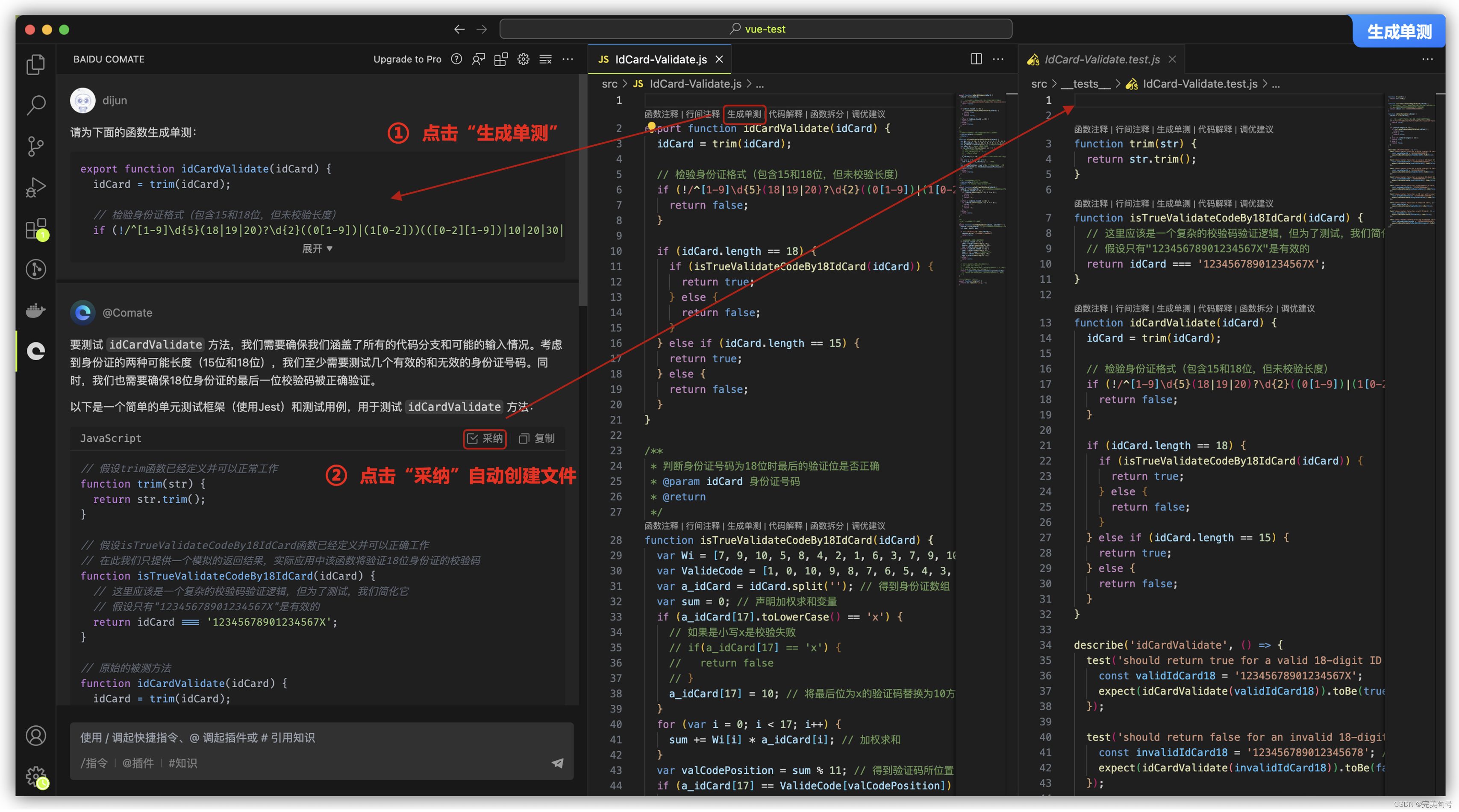Screen dimensions: 1459x812
Task: Open the Accounts icon in activity bar
Action: pos(35,736)
